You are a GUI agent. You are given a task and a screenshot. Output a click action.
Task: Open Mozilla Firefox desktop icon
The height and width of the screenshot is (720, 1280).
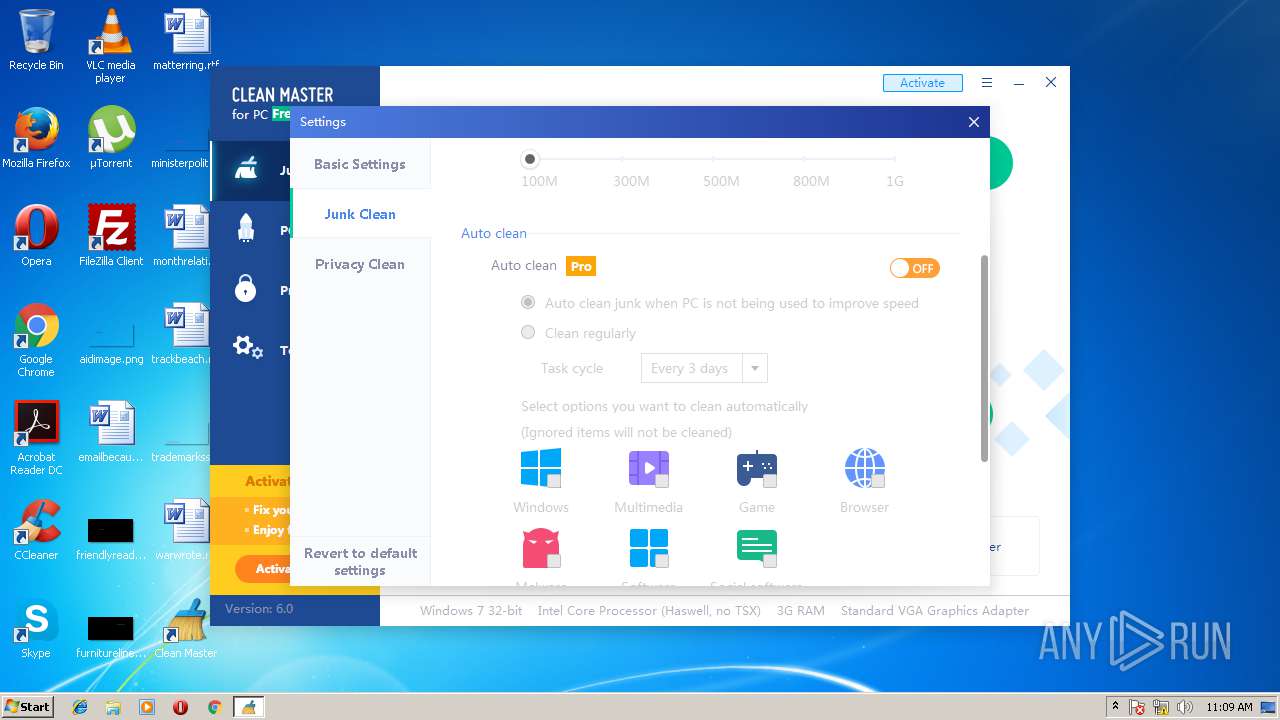click(x=36, y=138)
